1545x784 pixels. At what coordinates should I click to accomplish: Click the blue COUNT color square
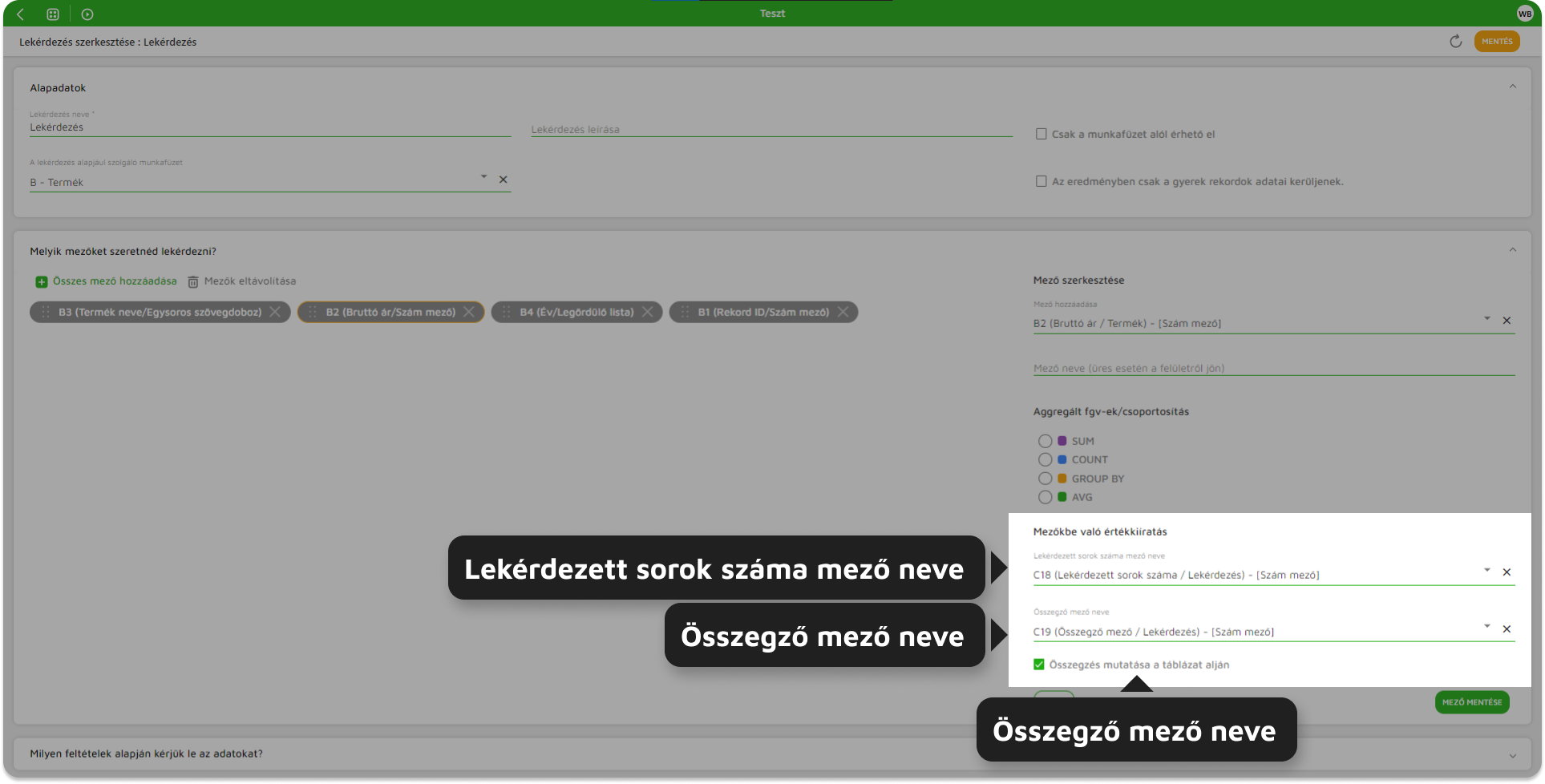(x=1062, y=459)
